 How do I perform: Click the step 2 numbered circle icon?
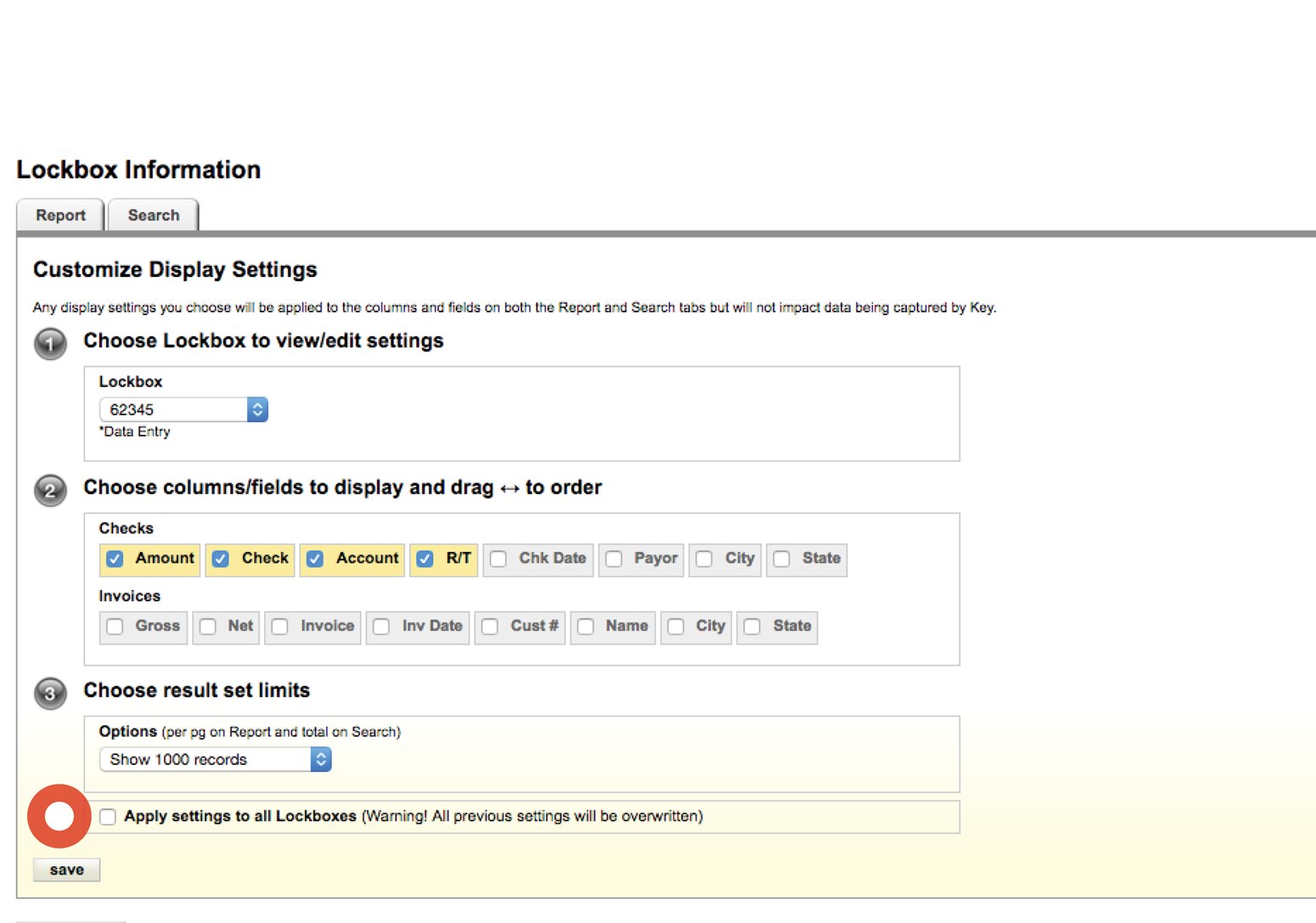pos(49,491)
